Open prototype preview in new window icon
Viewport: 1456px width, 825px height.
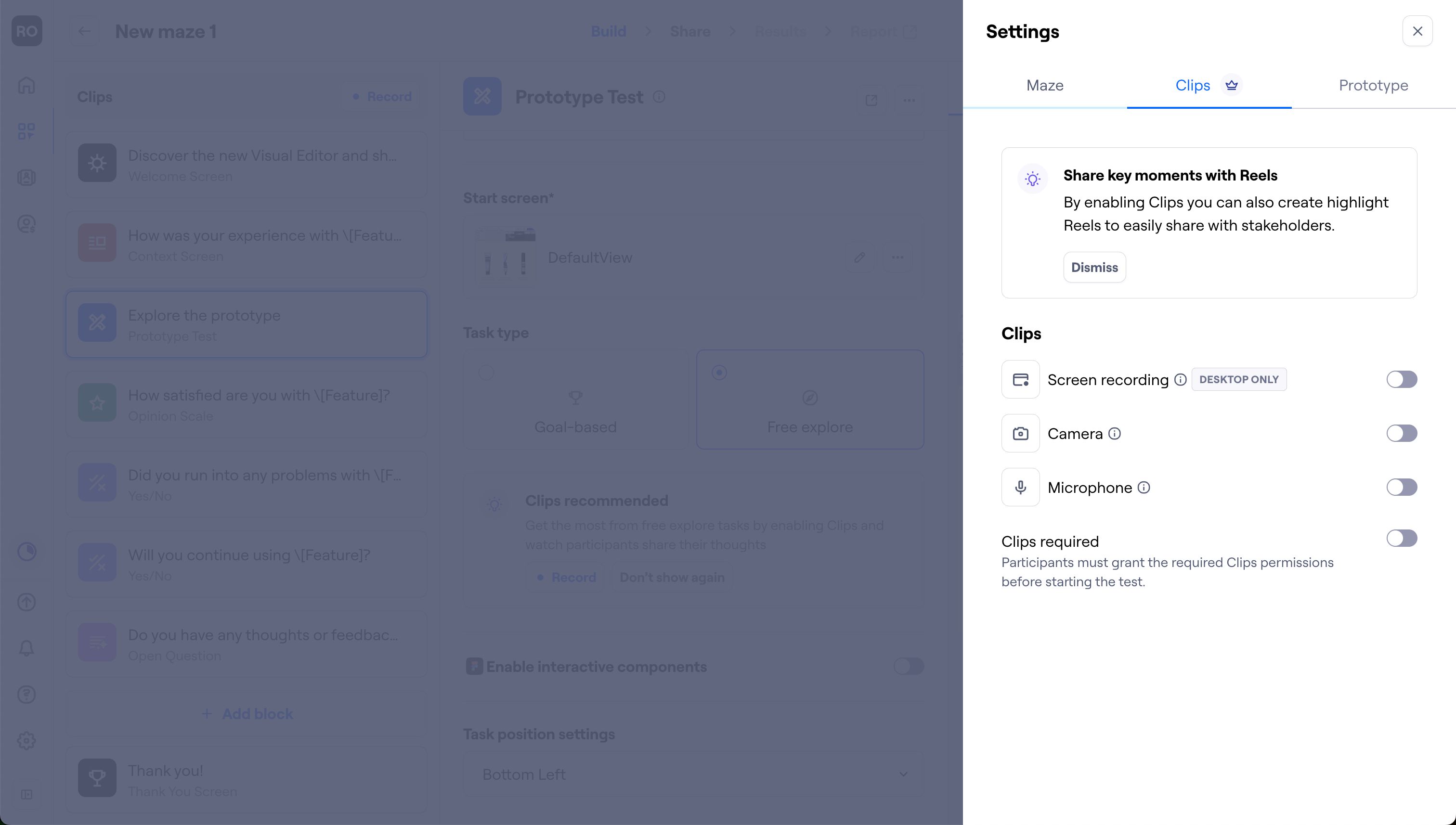click(x=871, y=100)
